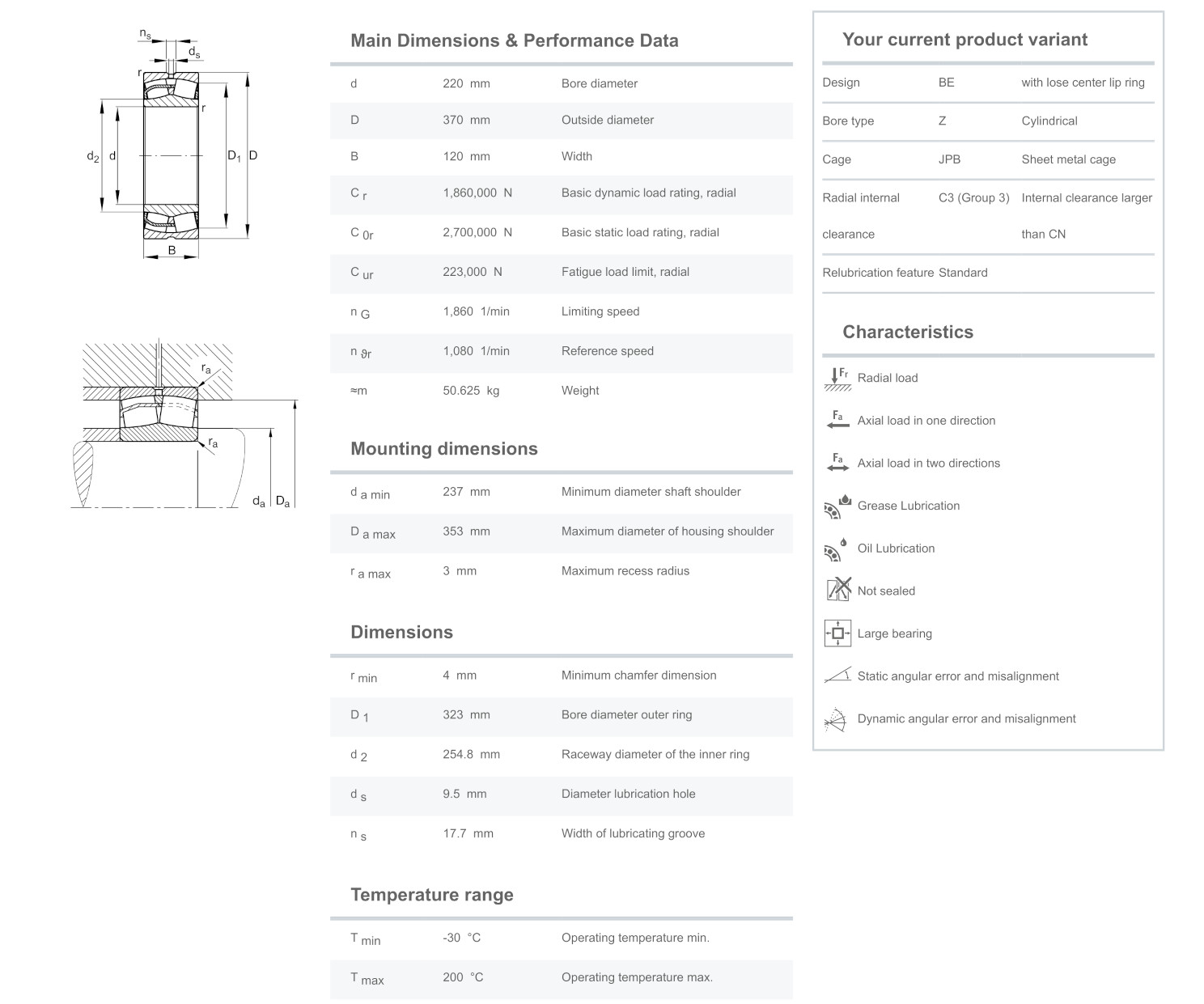This screenshot has height=1004, width=1204.
Task: Click the Axial load in two directions icon
Action: [x=837, y=463]
